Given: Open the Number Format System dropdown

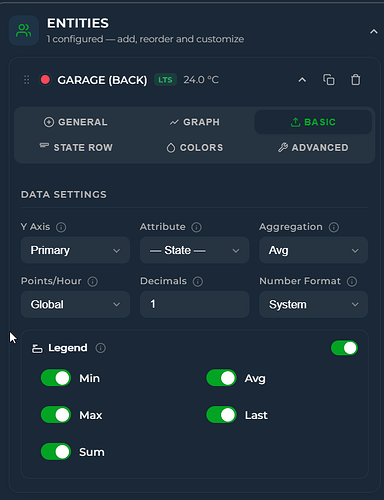Looking at the screenshot, I should (x=313, y=304).
